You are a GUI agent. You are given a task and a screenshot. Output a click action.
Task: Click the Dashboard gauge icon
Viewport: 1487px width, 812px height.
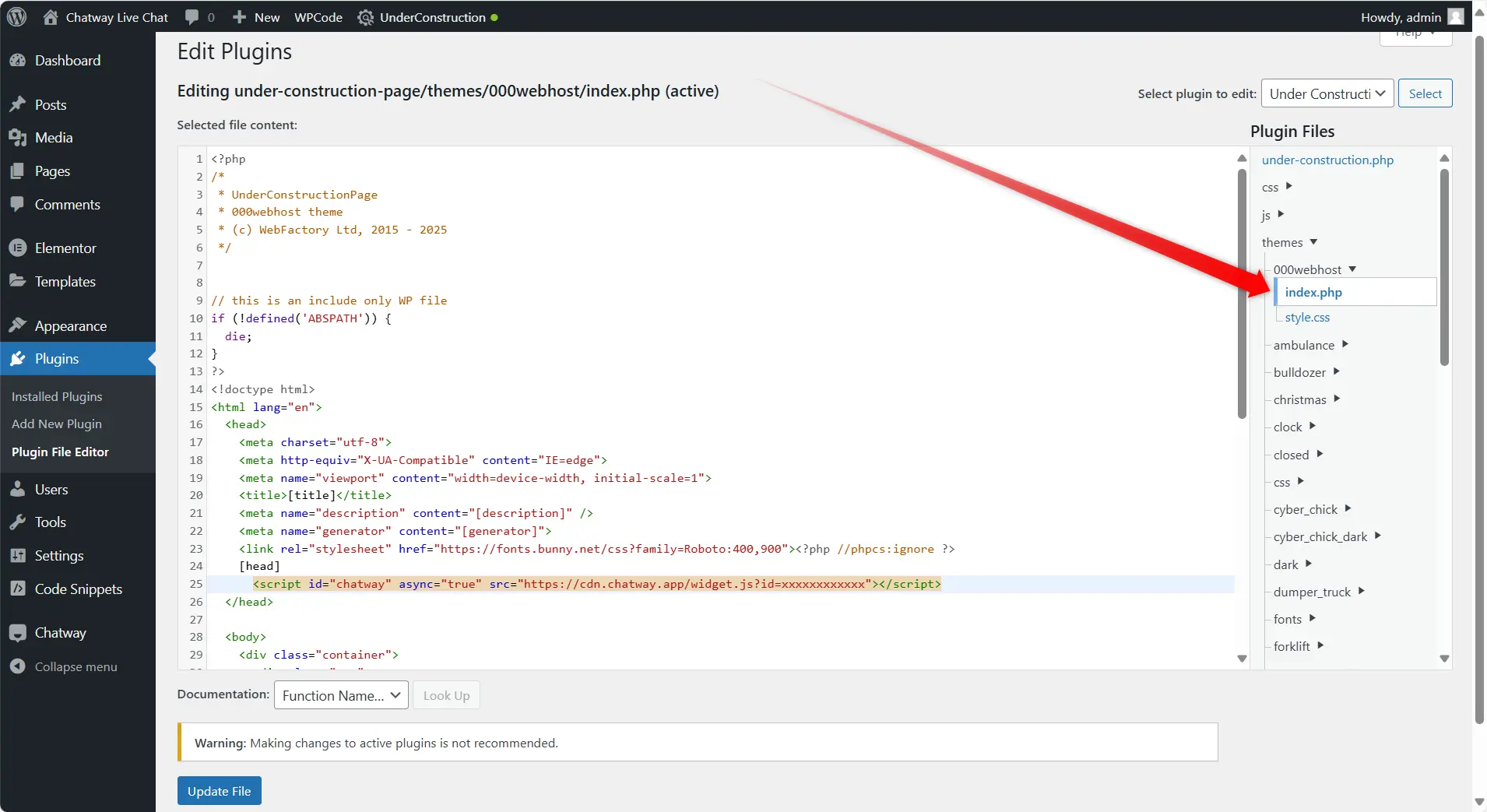click(18, 60)
